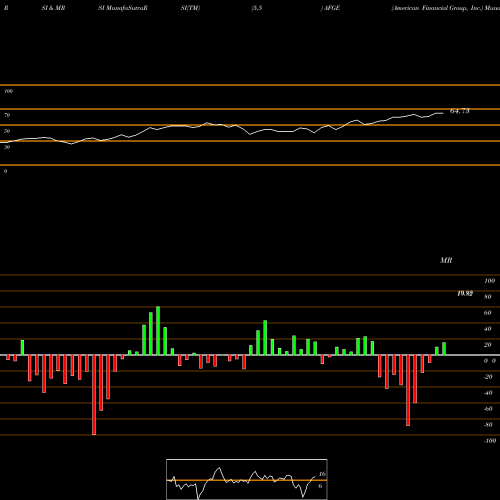Click the 0 label below the RSI chart
The width and height of the screenshot is (500, 500).
[x=5, y=171]
